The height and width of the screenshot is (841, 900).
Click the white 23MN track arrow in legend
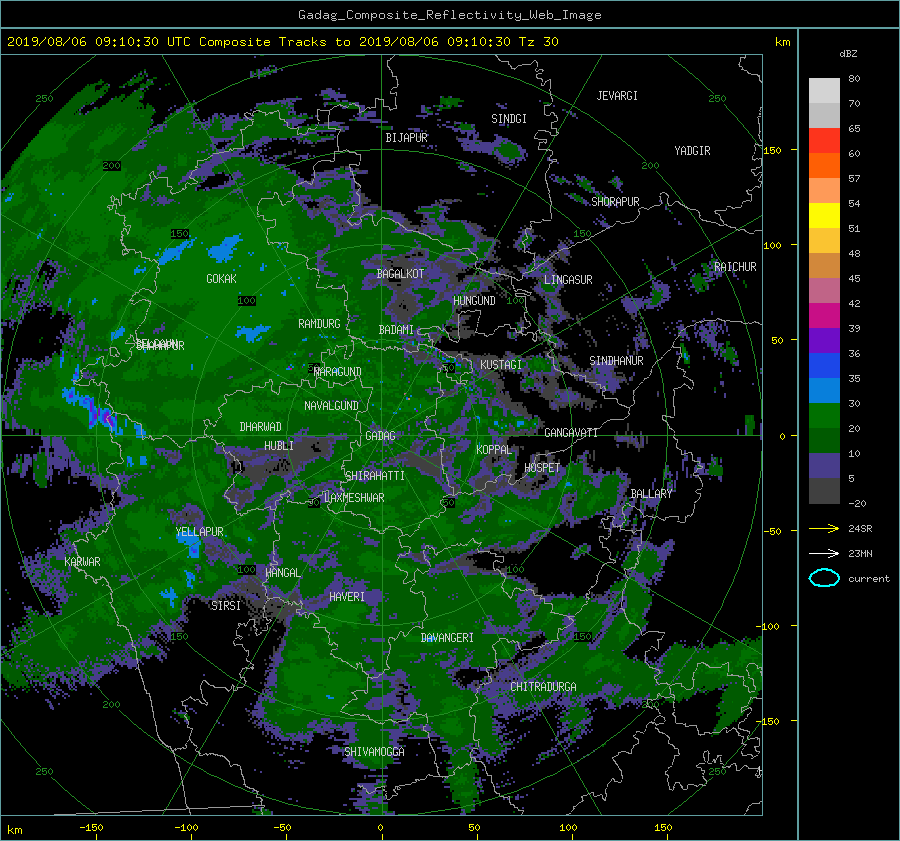[x=824, y=553]
